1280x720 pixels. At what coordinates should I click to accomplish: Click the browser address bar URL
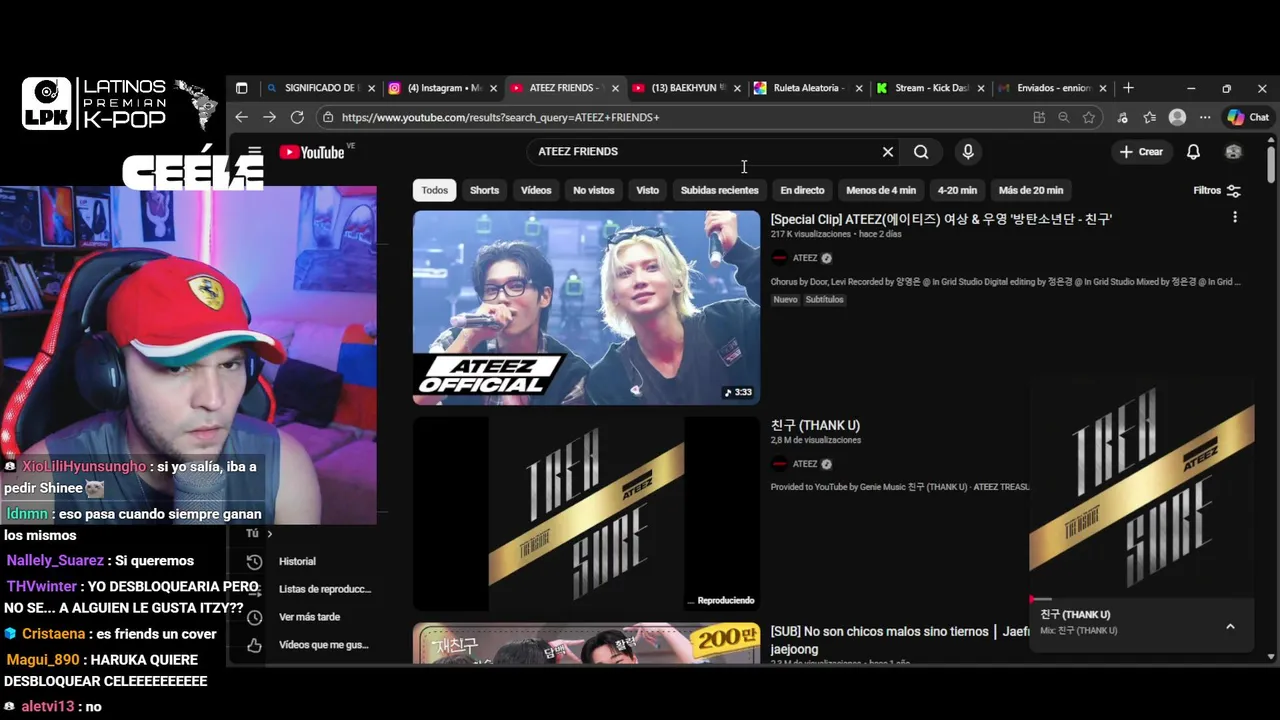pos(500,117)
